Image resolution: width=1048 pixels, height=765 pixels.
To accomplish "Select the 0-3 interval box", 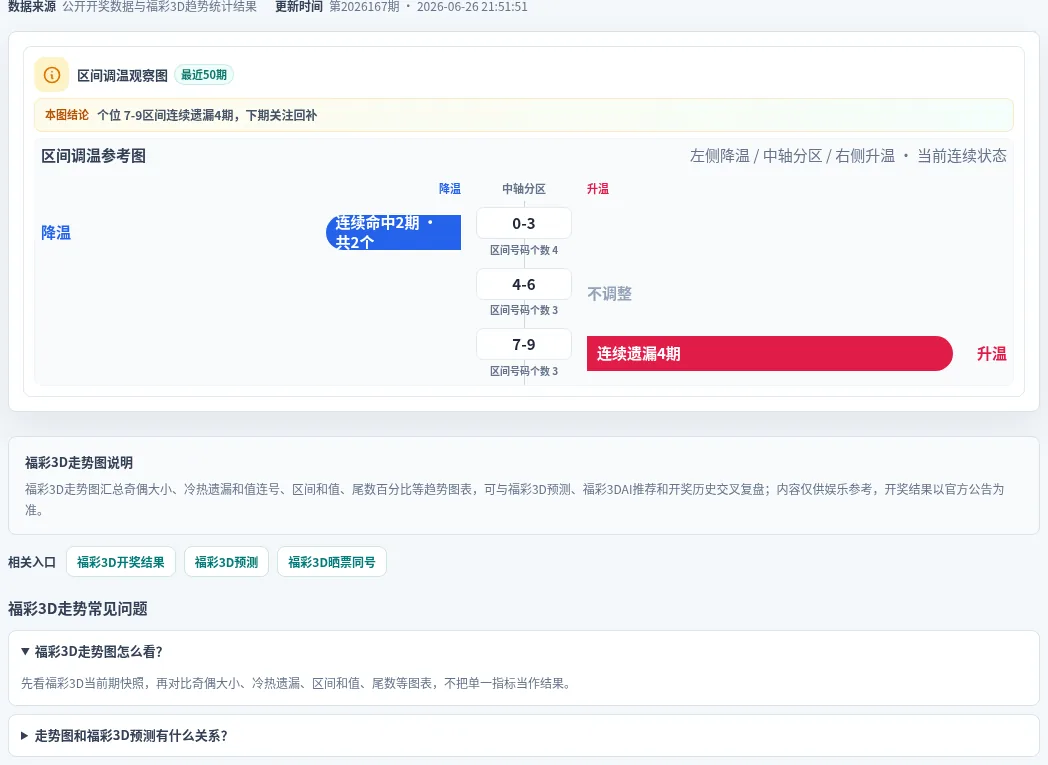I will [524, 223].
